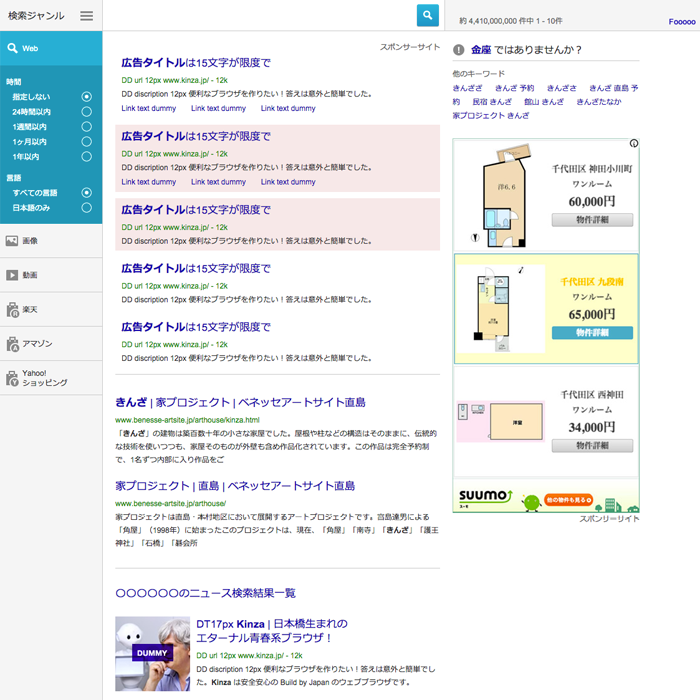Select the 動画 video search icon
The width and height of the screenshot is (700, 700).
[12, 275]
